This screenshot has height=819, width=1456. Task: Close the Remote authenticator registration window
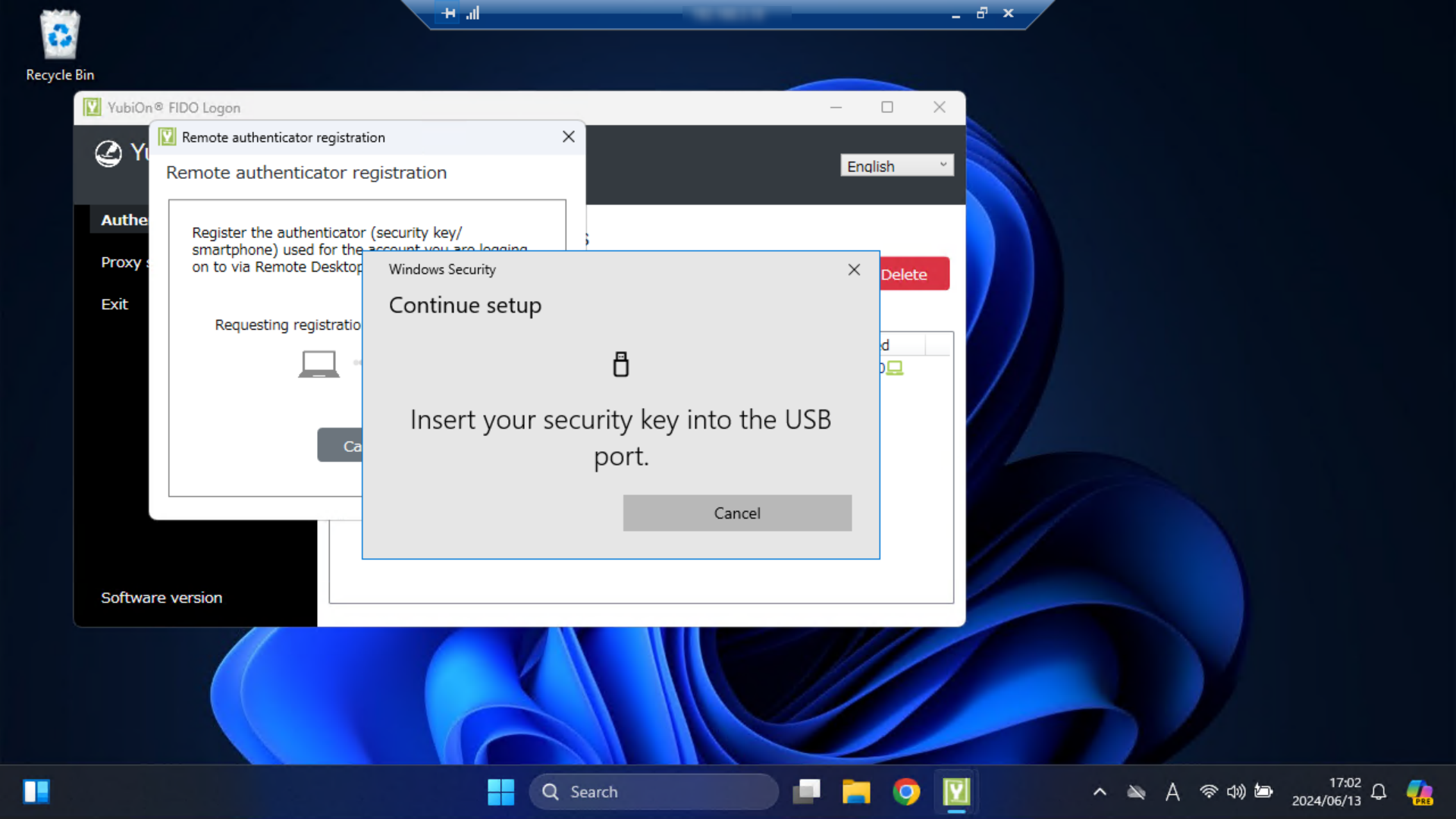click(568, 137)
